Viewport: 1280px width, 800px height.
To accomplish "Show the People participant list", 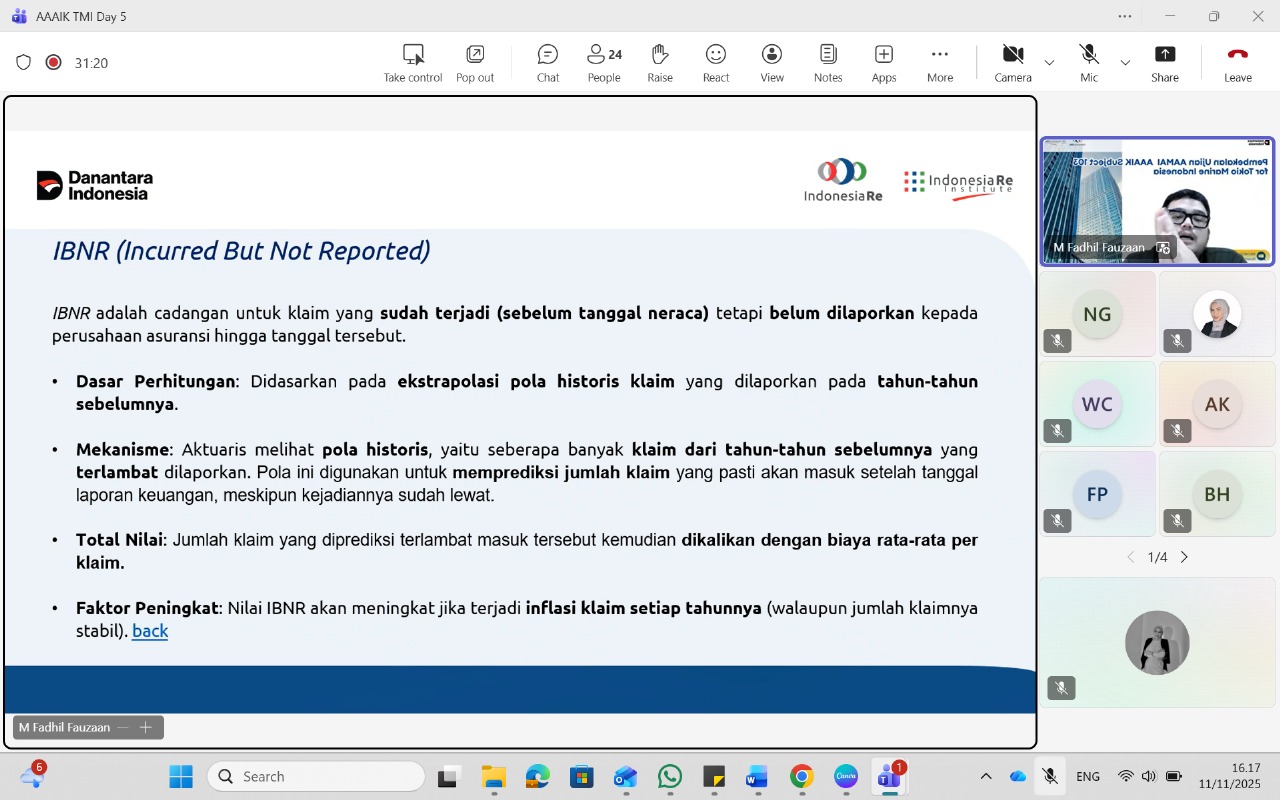I will coord(604,62).
